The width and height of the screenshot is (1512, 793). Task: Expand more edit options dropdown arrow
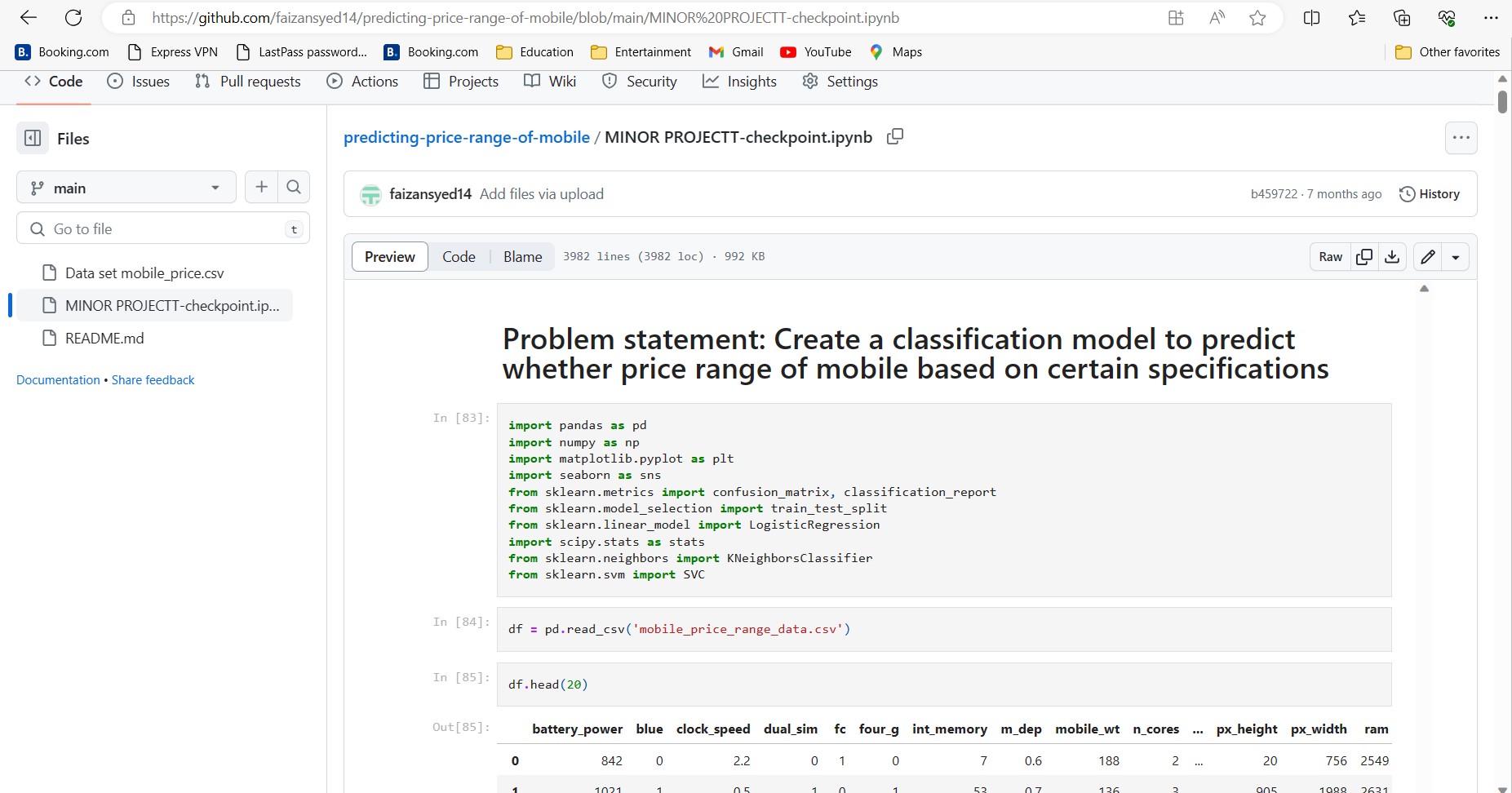coord(1456,257)
